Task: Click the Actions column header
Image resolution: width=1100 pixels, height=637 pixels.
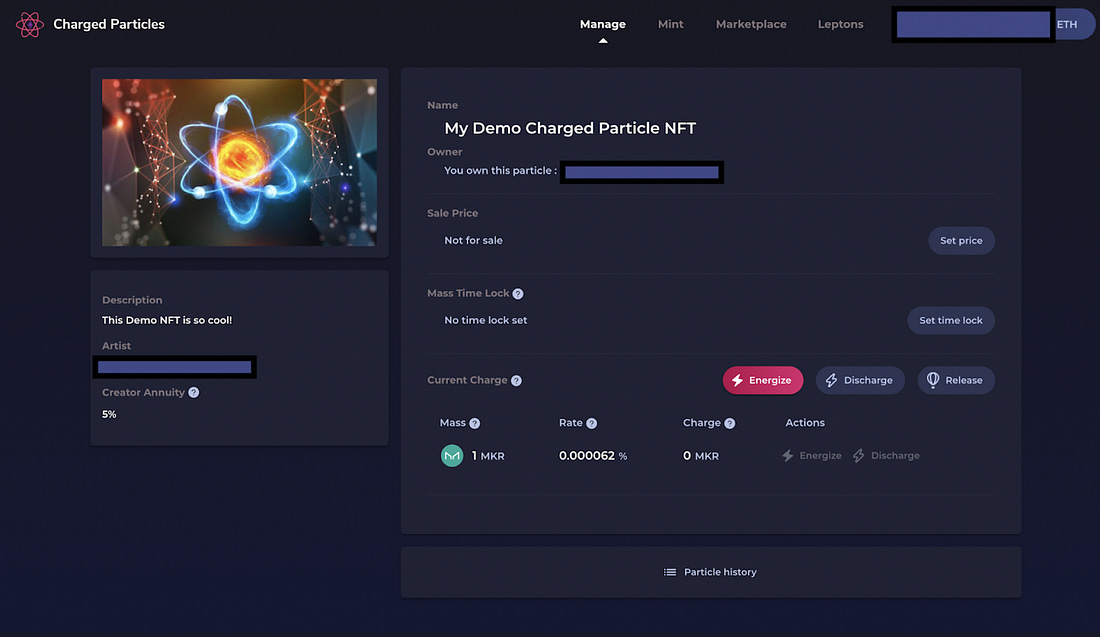Action: pyautogui.click(x=805, y=423)
